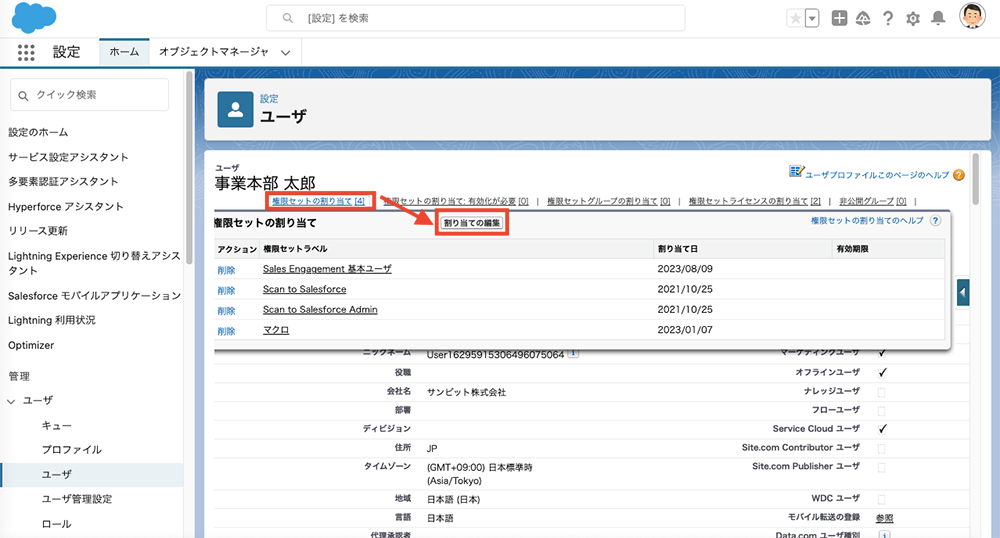The width and height of the screenshot is (1000, 538).
Task: Open the オブジェクトマネージャ tab chevron dropdown
Action: pyautogui.click(x=286, y=52)
